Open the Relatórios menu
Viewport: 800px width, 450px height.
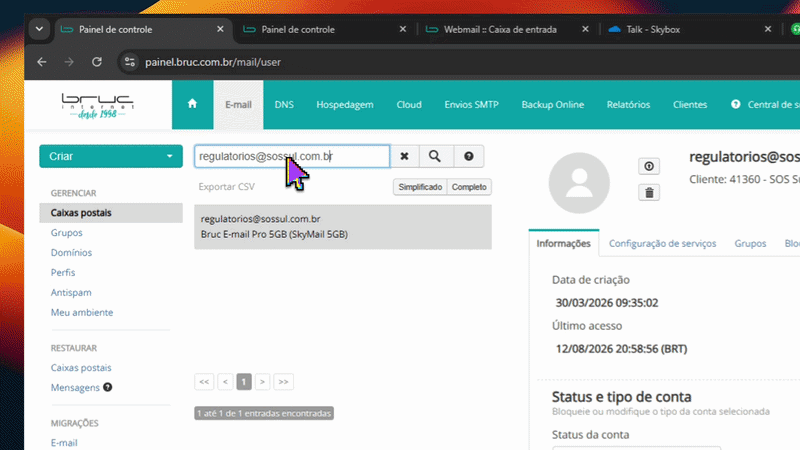click(x=629, y=105)
